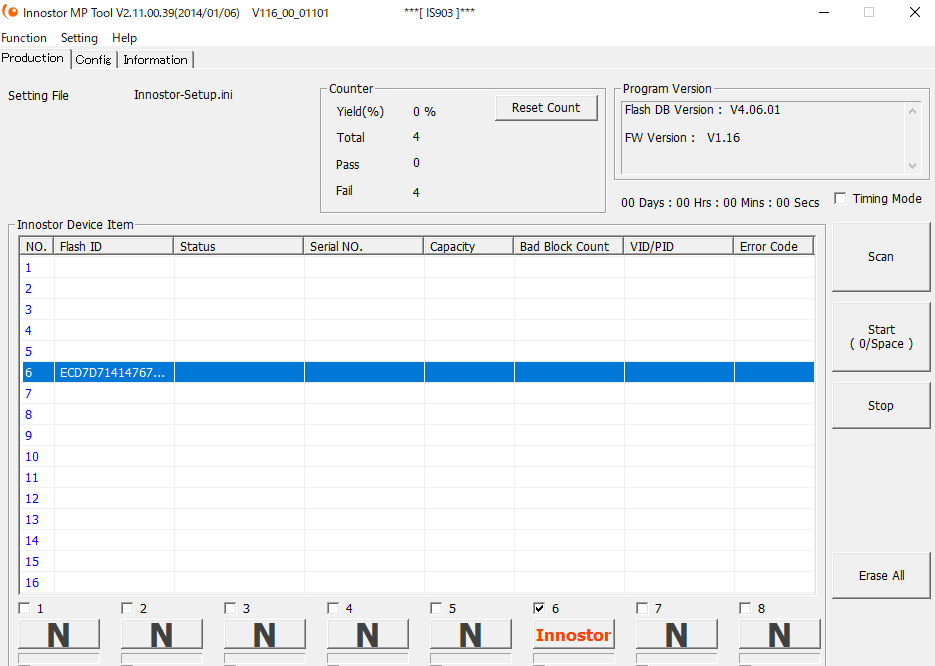Select device row number 2
Image resolution: width=935 pixels, height=666 pixels.
417,289
